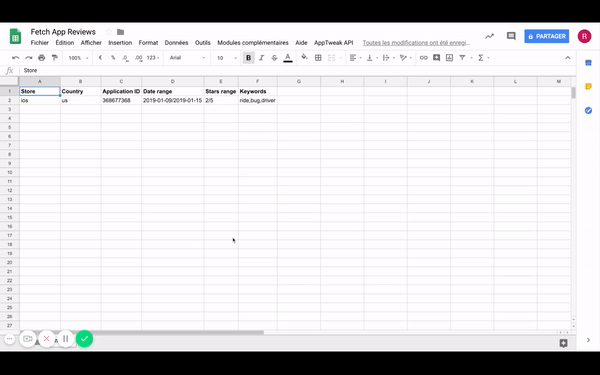The height and width of the screenshot is (375, 600).
Task: Open the Modules complémentaires menu
Action: [253, 43]
